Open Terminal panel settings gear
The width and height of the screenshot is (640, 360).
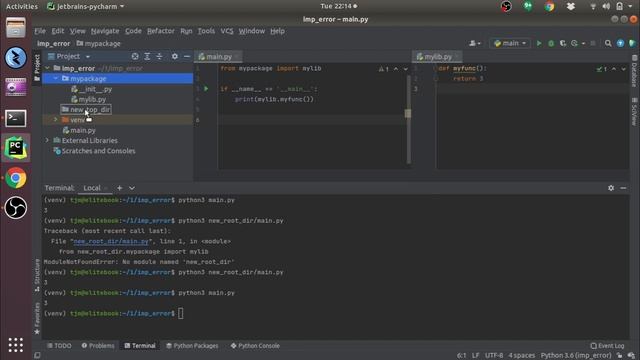tap(611, 188)
